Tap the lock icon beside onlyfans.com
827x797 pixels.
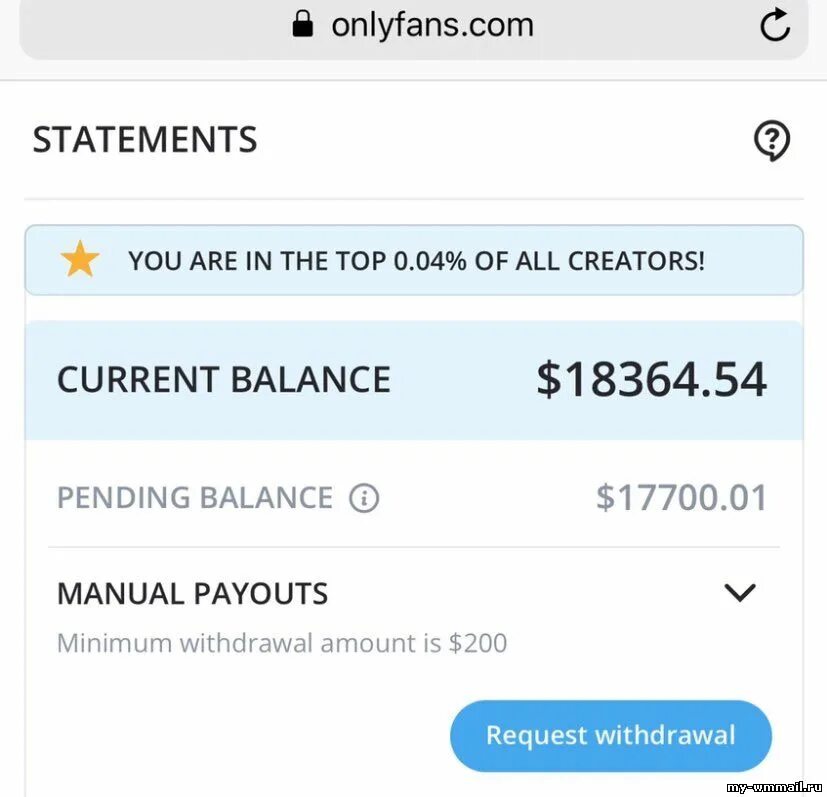tap(303, 25)
